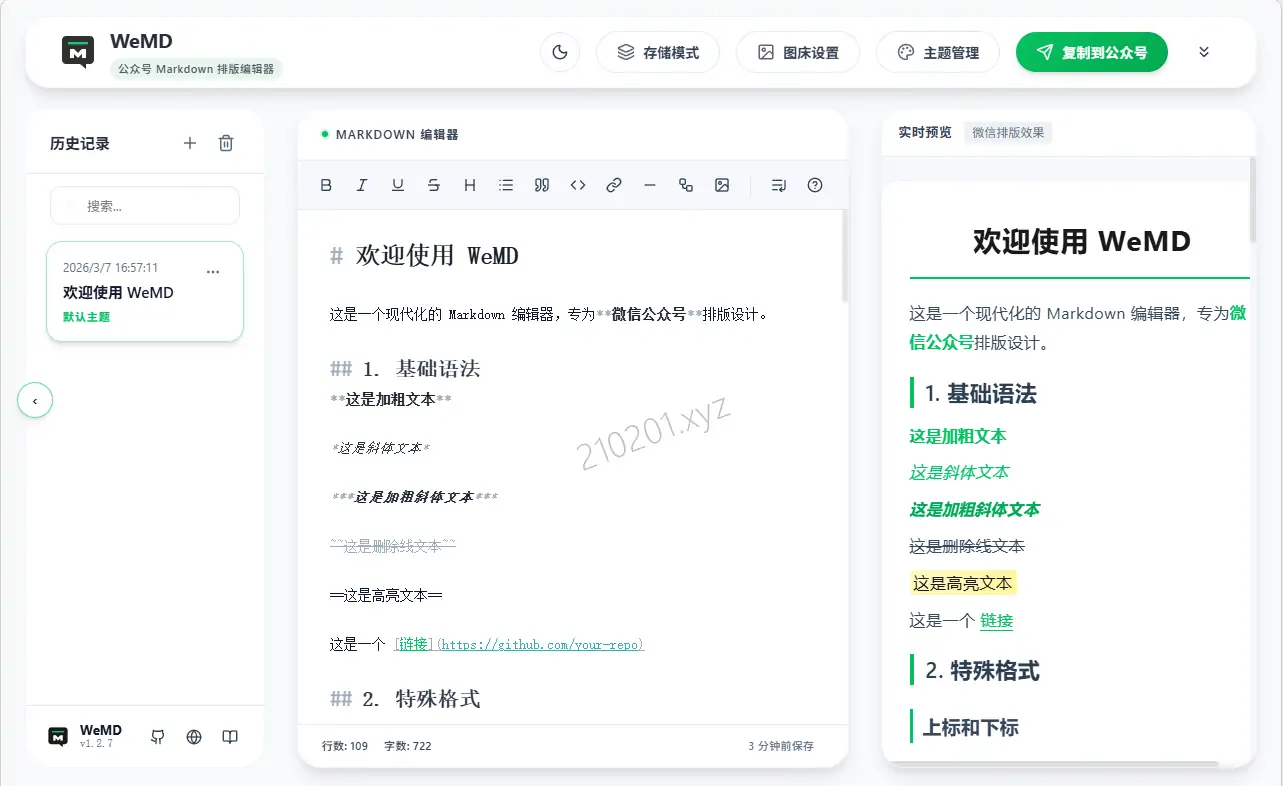Open the GitHub repository from the sidebar footer

click(x=157, y=737)
